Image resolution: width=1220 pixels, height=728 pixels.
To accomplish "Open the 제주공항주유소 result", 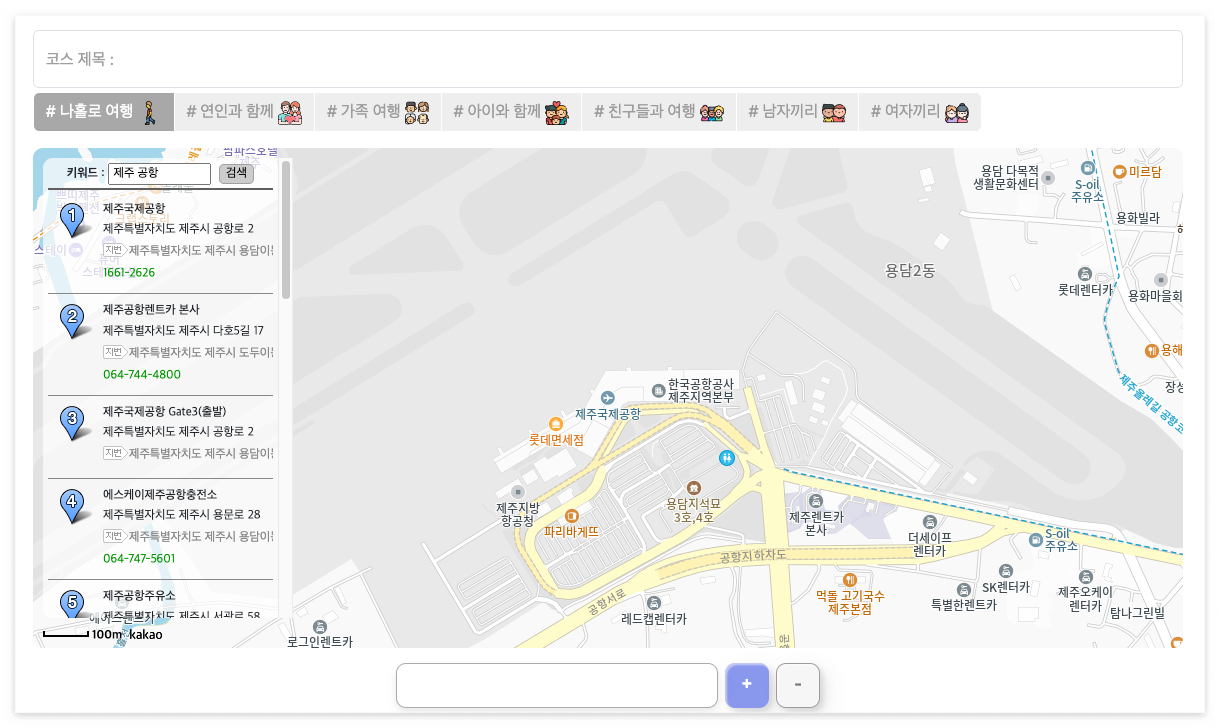I will [x=139, y=595].
